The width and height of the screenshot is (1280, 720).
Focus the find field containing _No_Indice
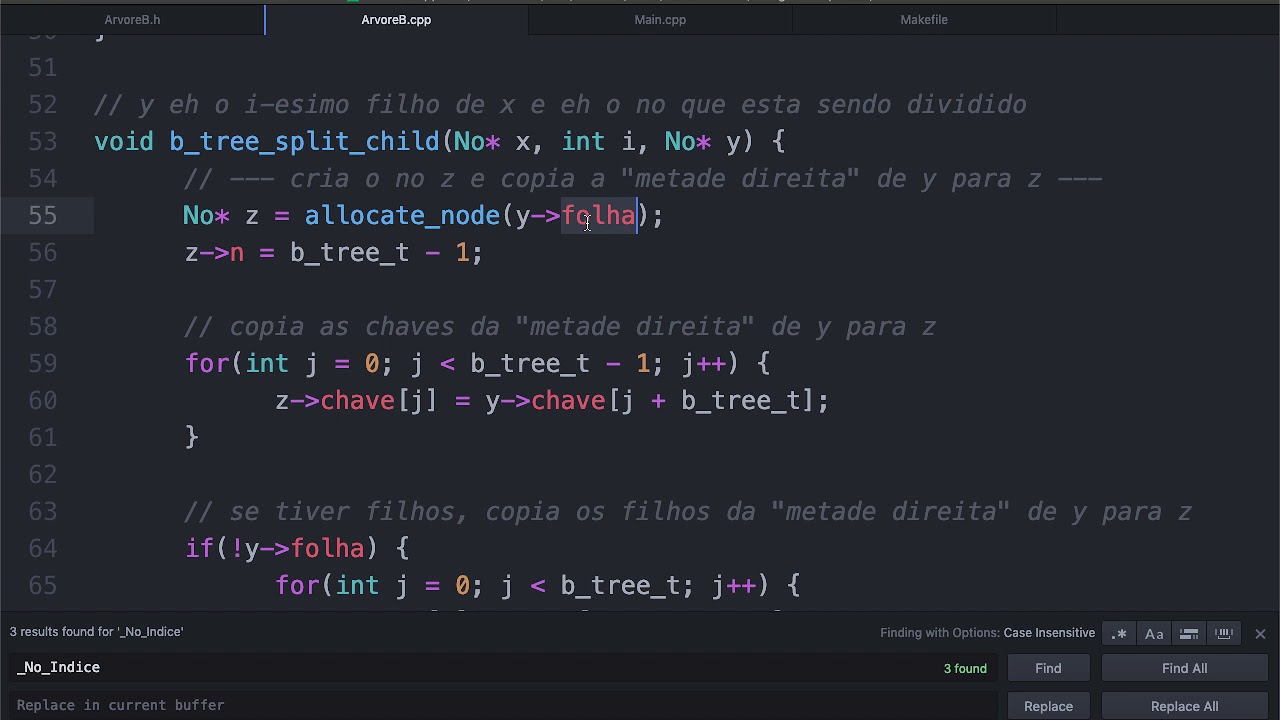503,668
